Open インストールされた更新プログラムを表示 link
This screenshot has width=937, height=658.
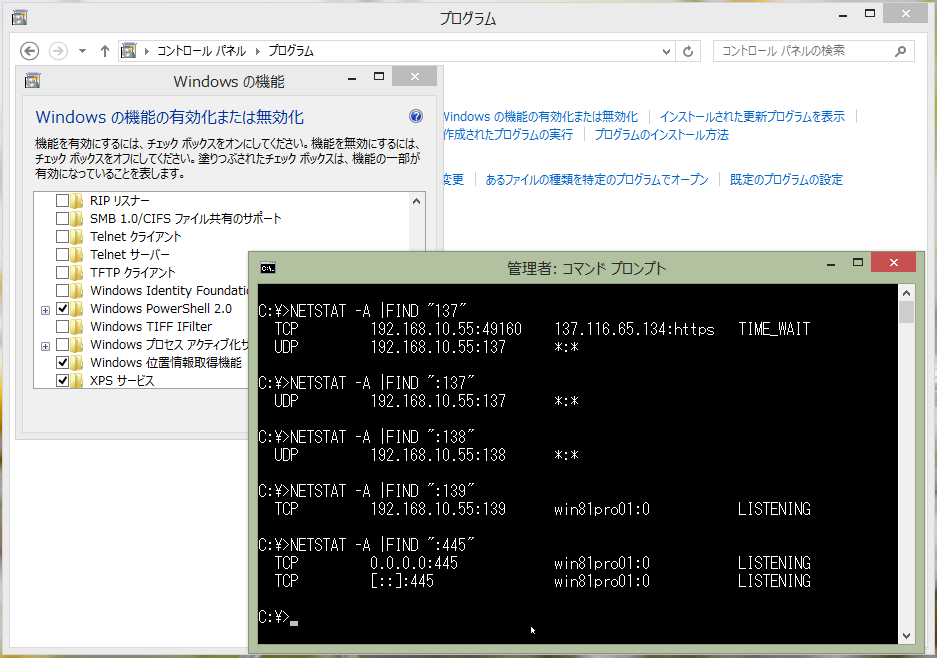point(752,117)
